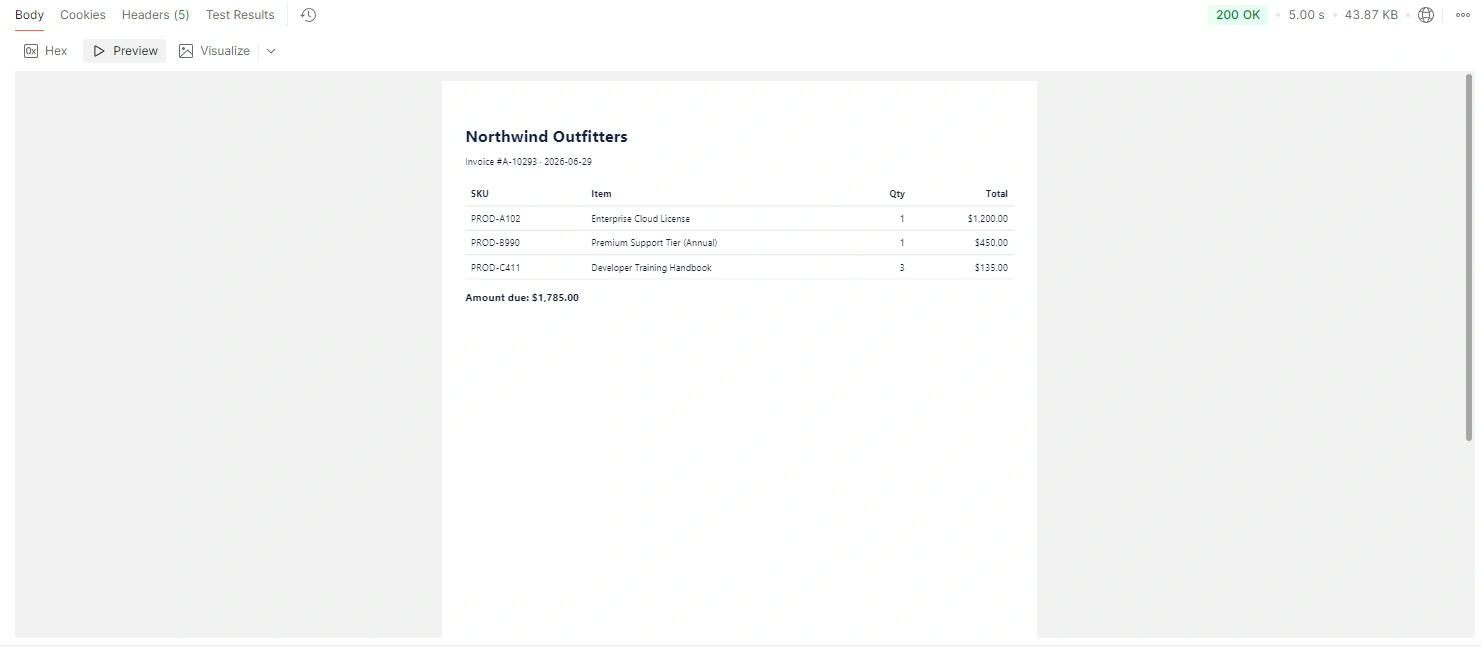Screen dimensions: 1481x647
Task: Click the Developer Training Handbook item
Action: pos(651,268)
